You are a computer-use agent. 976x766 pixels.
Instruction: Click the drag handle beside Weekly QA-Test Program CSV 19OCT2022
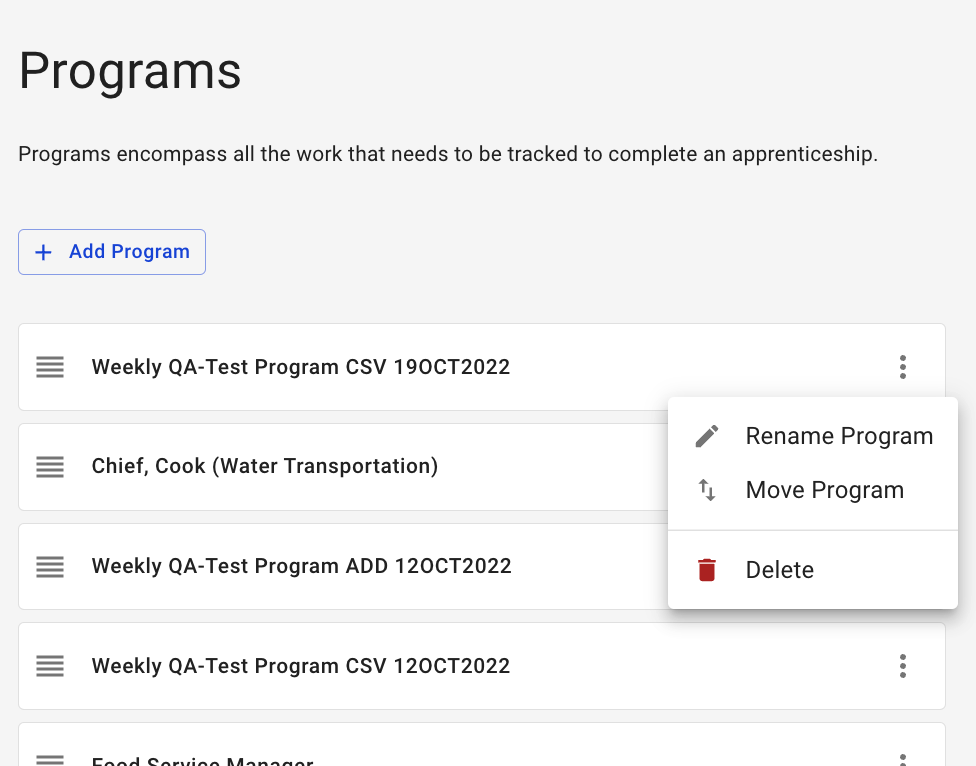point(50,367)
